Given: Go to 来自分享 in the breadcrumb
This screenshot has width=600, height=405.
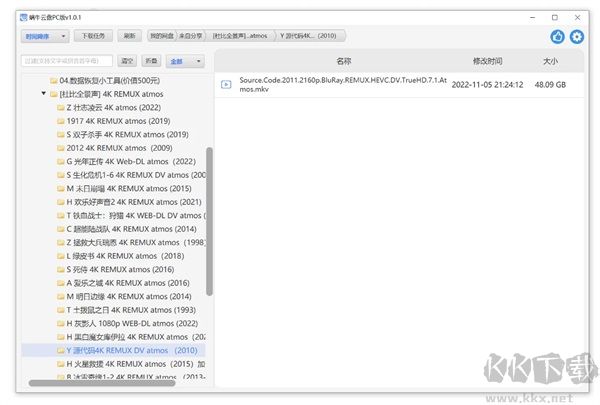Looking at the screenshot, I should coord(191,36).
